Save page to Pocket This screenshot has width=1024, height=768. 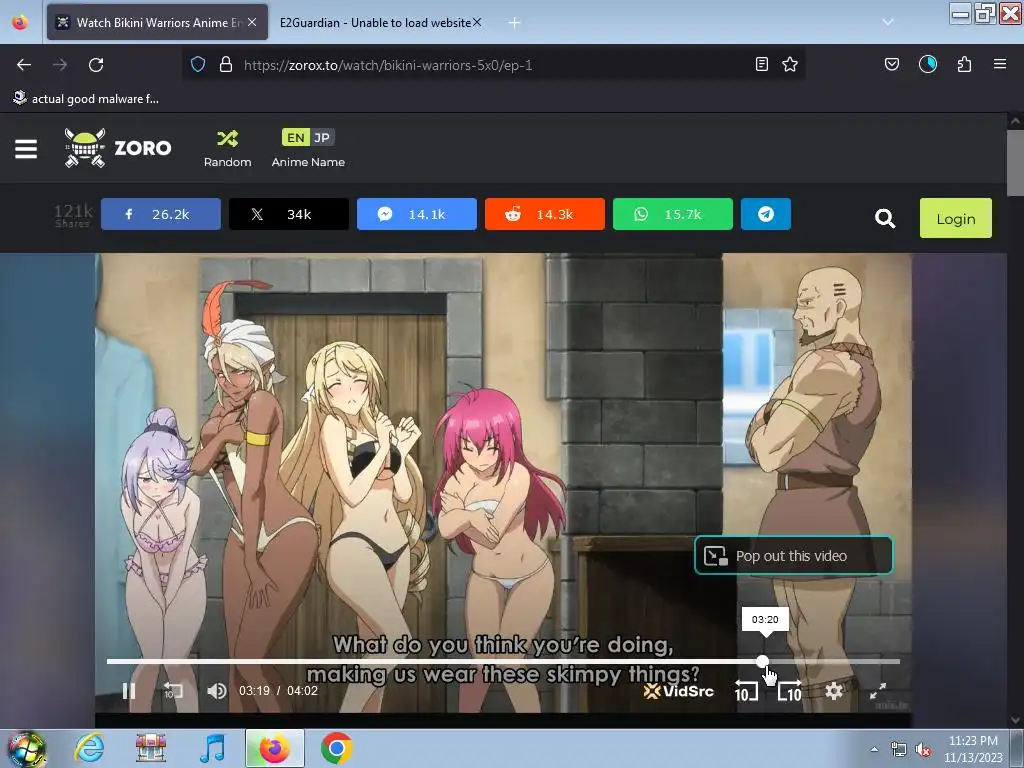(891, 64)
